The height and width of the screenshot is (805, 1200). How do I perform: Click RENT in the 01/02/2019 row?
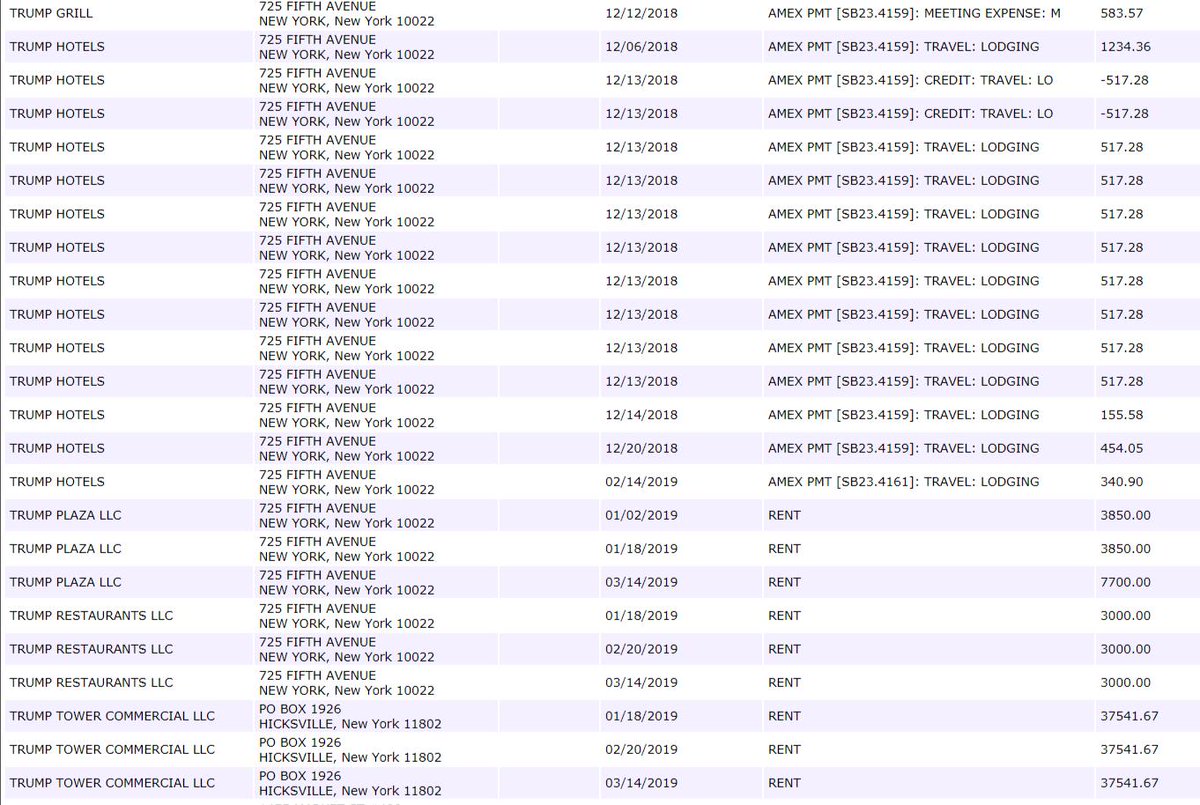(x=784, y=516)
